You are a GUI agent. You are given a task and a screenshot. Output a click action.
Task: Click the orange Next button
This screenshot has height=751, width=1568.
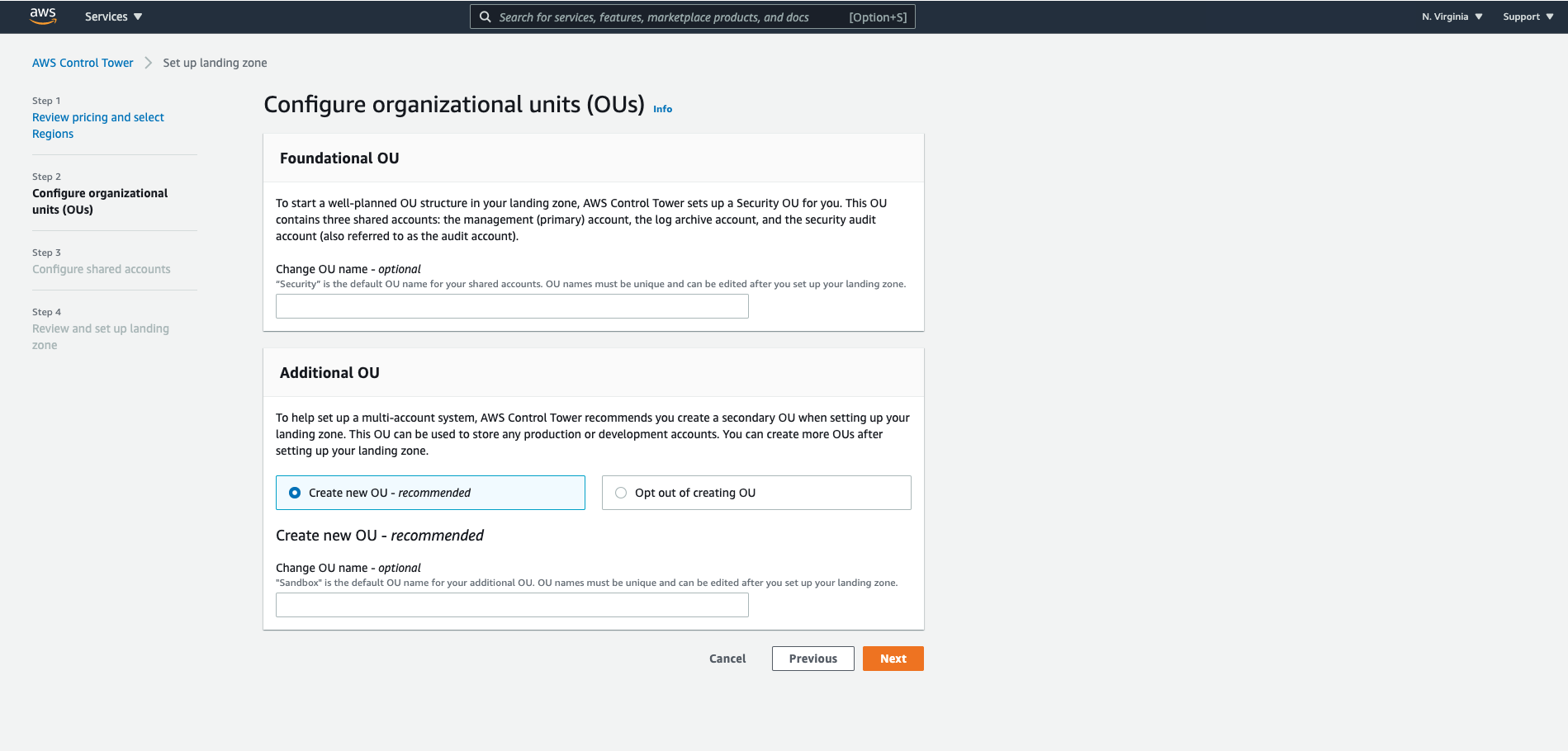pos(893,659)
